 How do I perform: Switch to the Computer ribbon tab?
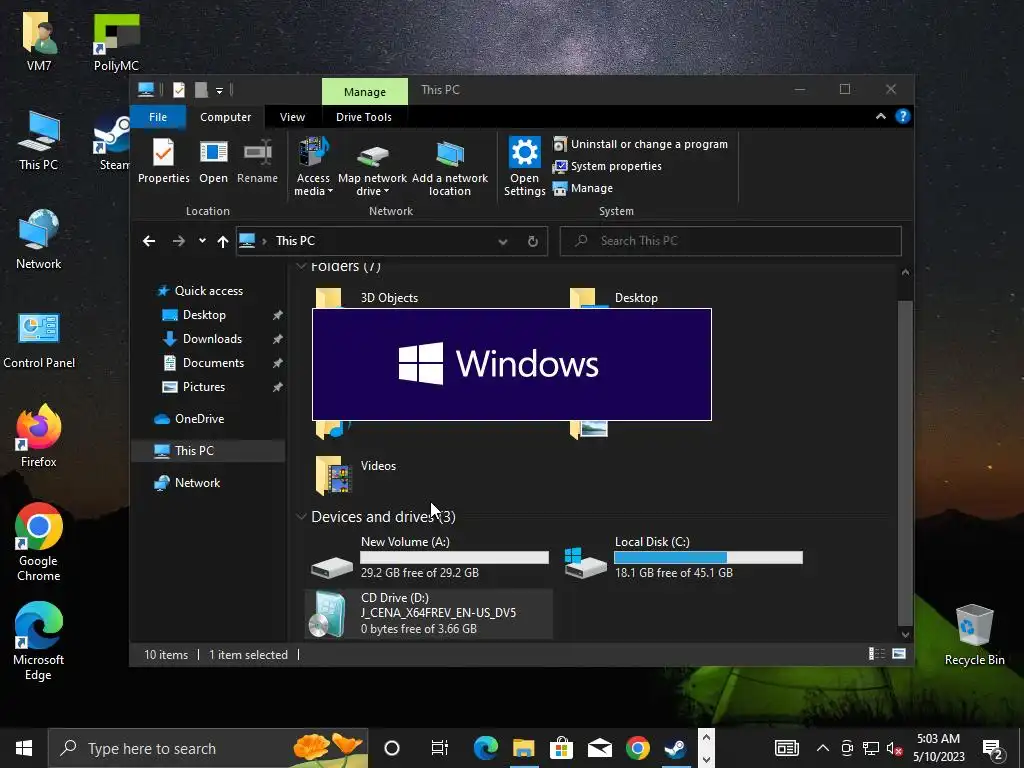pos(225,117)
